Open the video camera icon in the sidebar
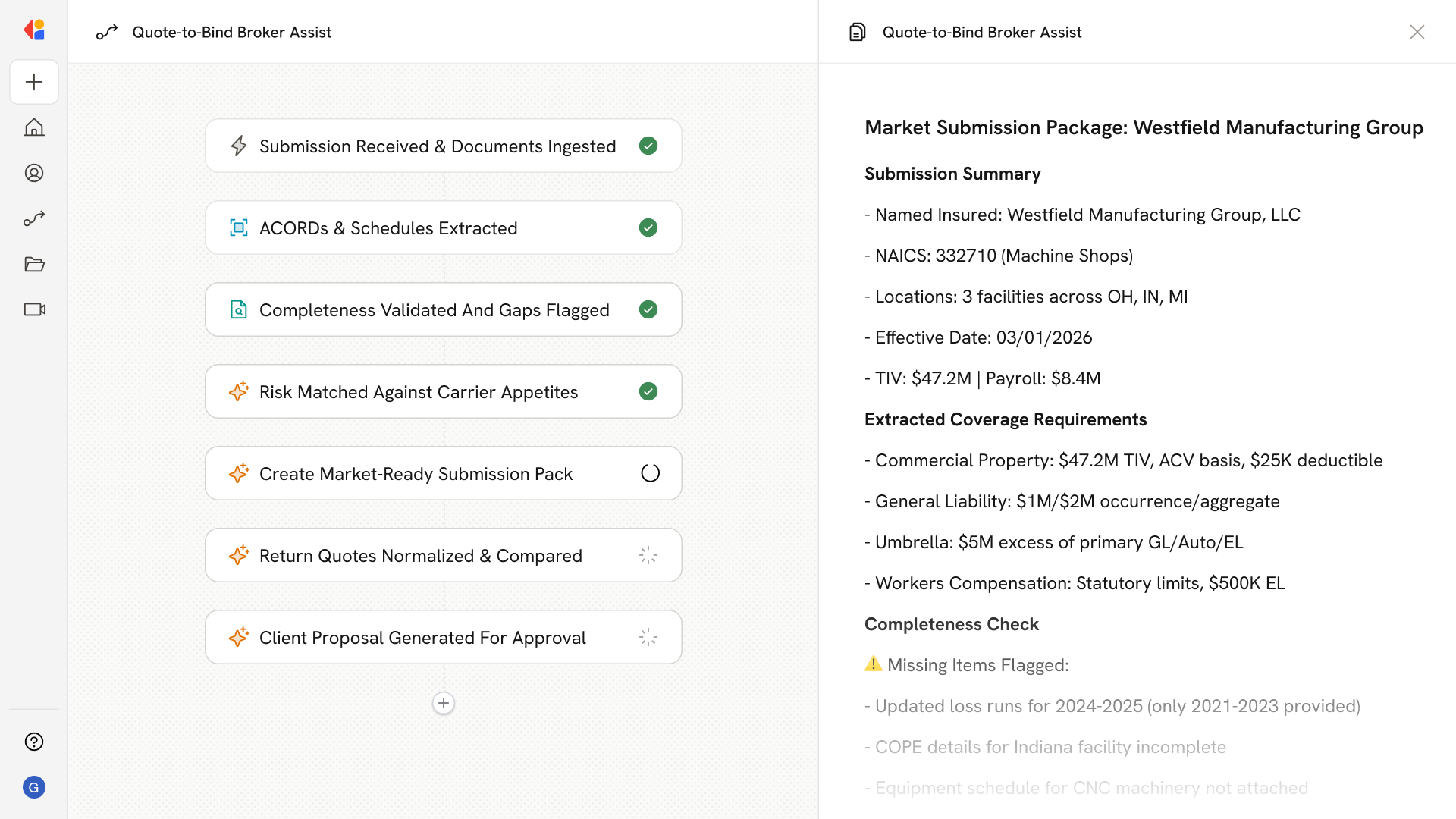The image size is (1456, 819). coord(34,309)
